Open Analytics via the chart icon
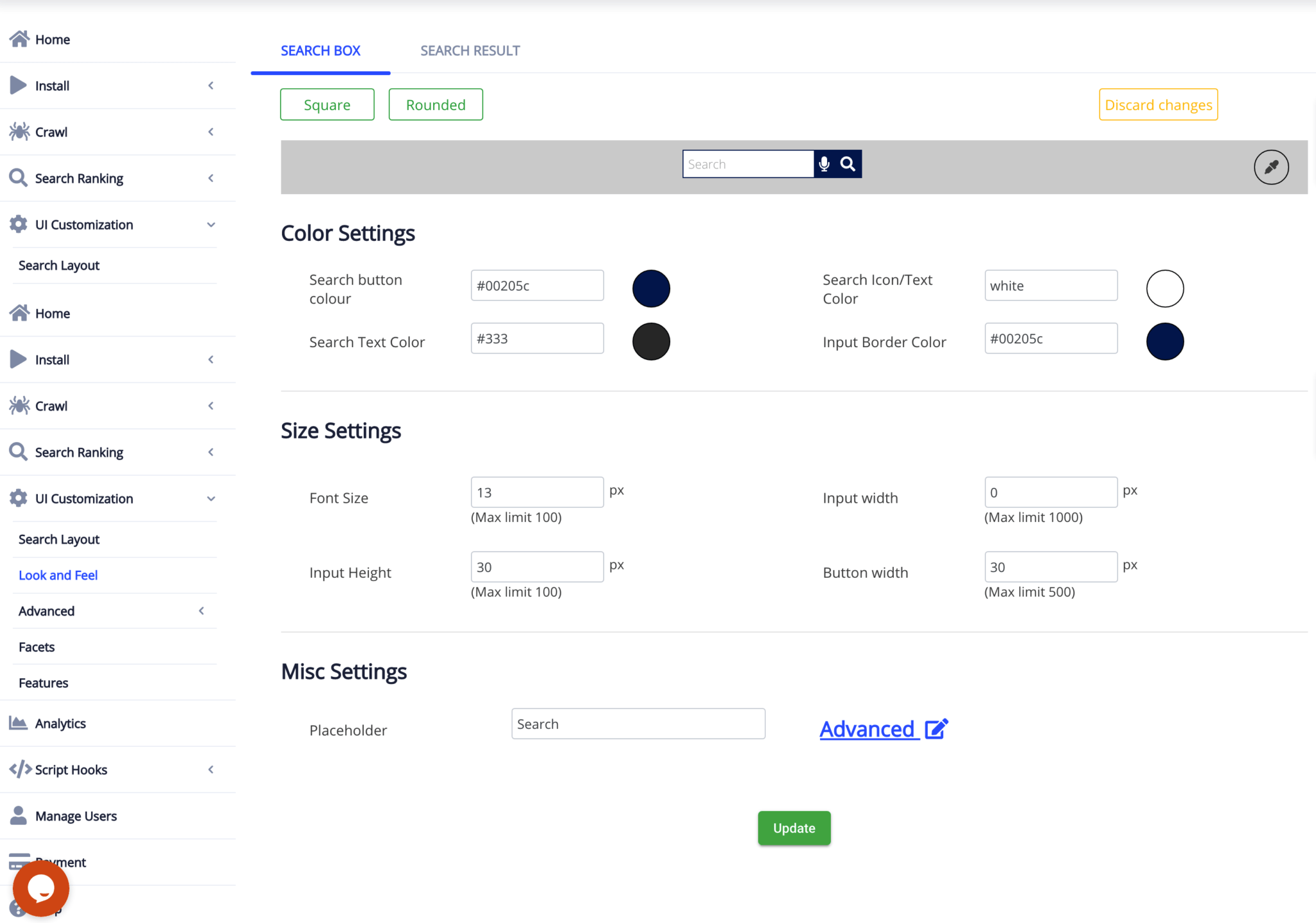Viewport: 1316px width, 923px height. tap(18, 722)
